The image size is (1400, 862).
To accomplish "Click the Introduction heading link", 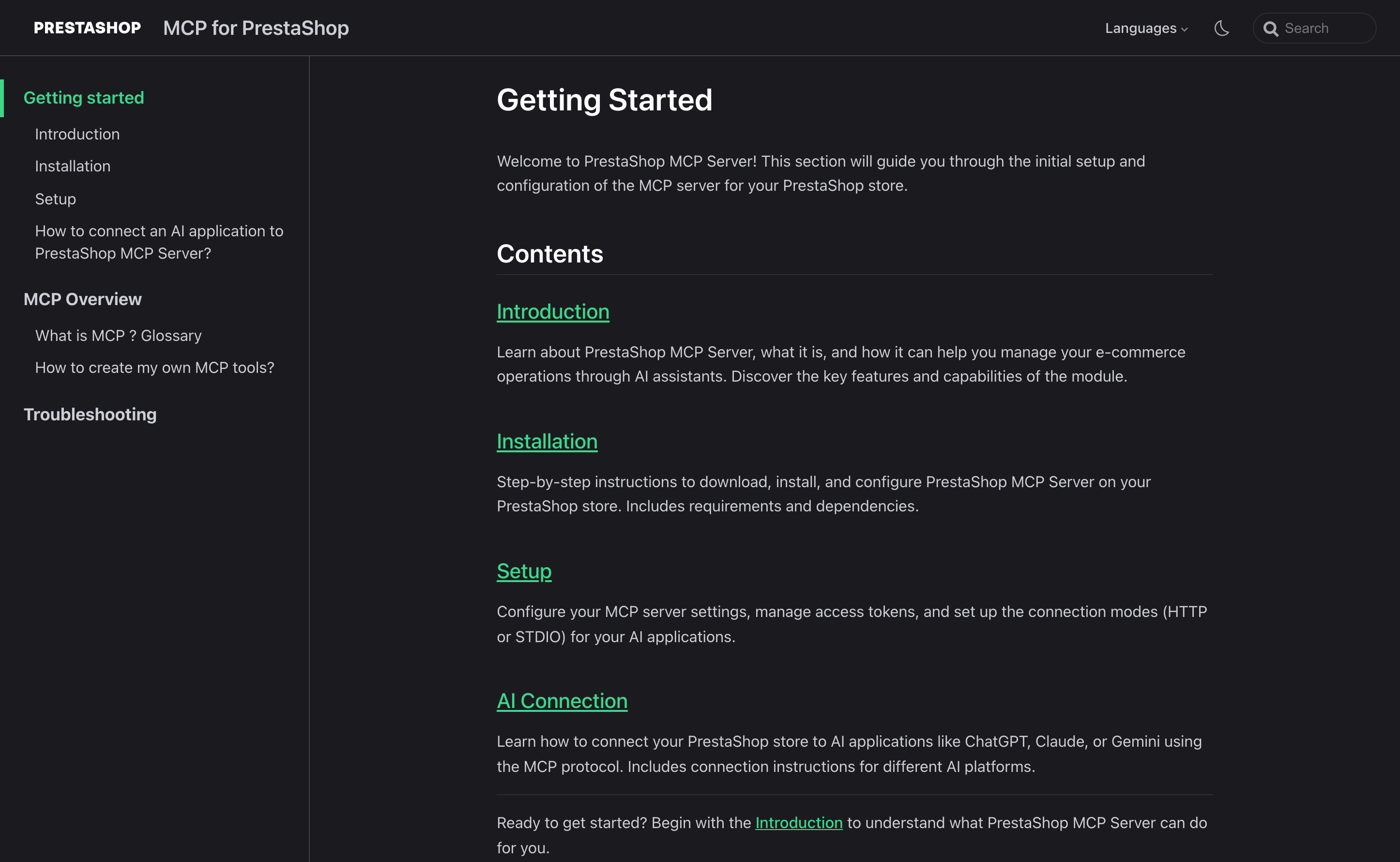I will coord(553,312).
